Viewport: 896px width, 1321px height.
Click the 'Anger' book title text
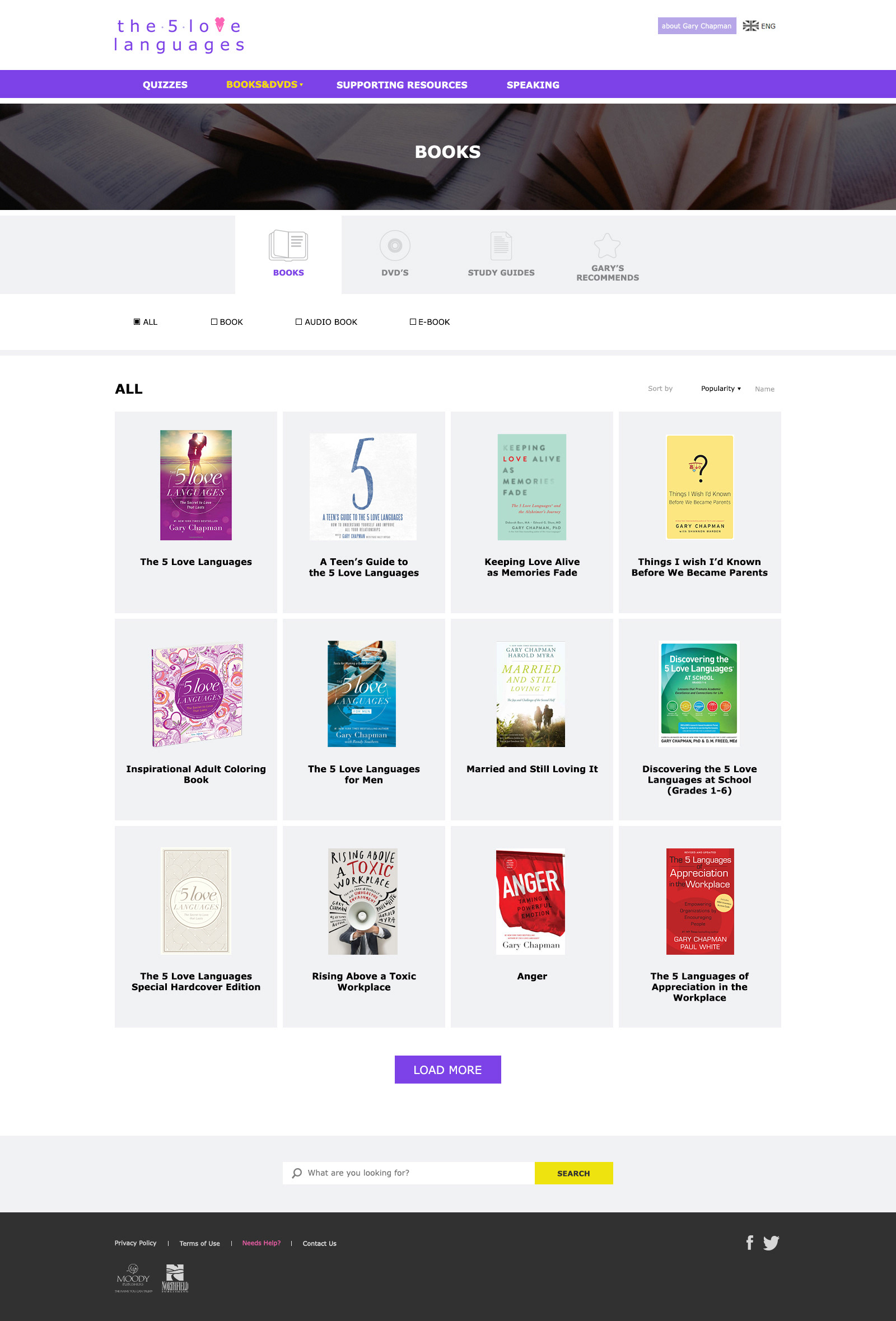click(x=531, y=976)
